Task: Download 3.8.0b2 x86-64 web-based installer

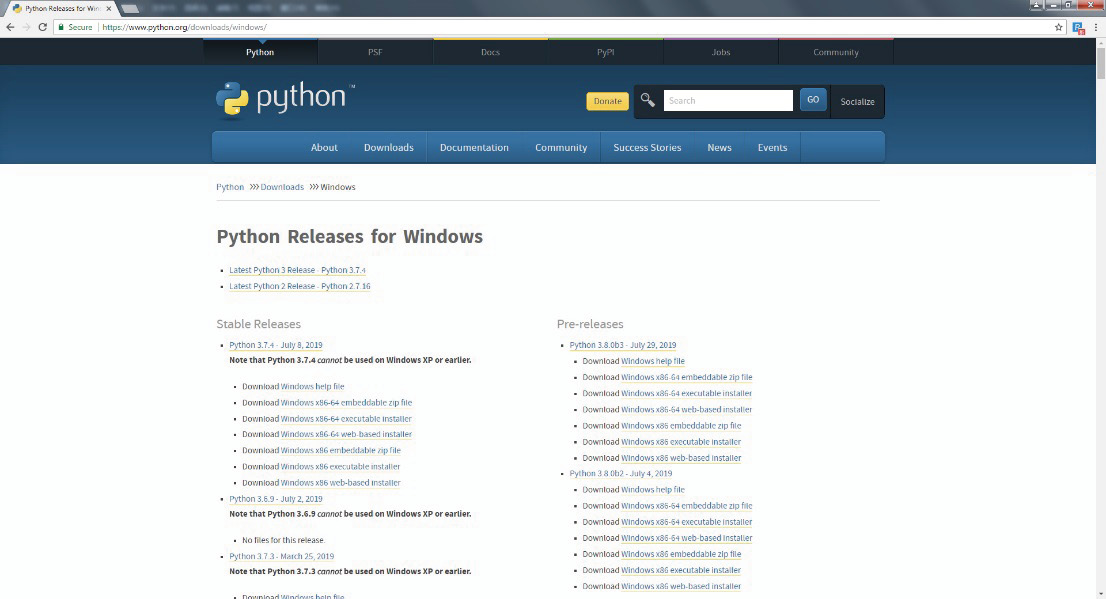Action: (x=686, y=538)
